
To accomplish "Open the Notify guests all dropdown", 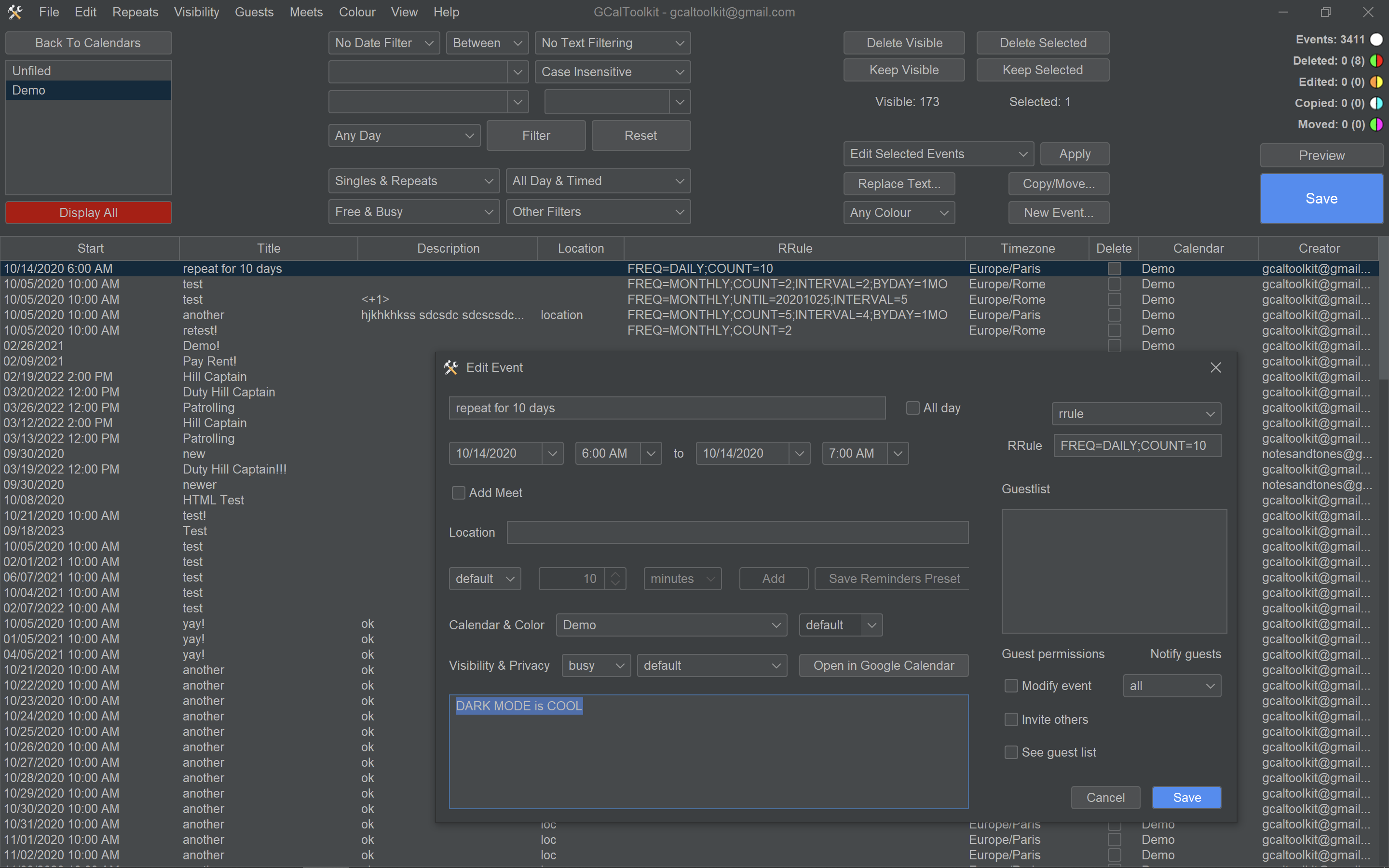I will [1171, 686].
